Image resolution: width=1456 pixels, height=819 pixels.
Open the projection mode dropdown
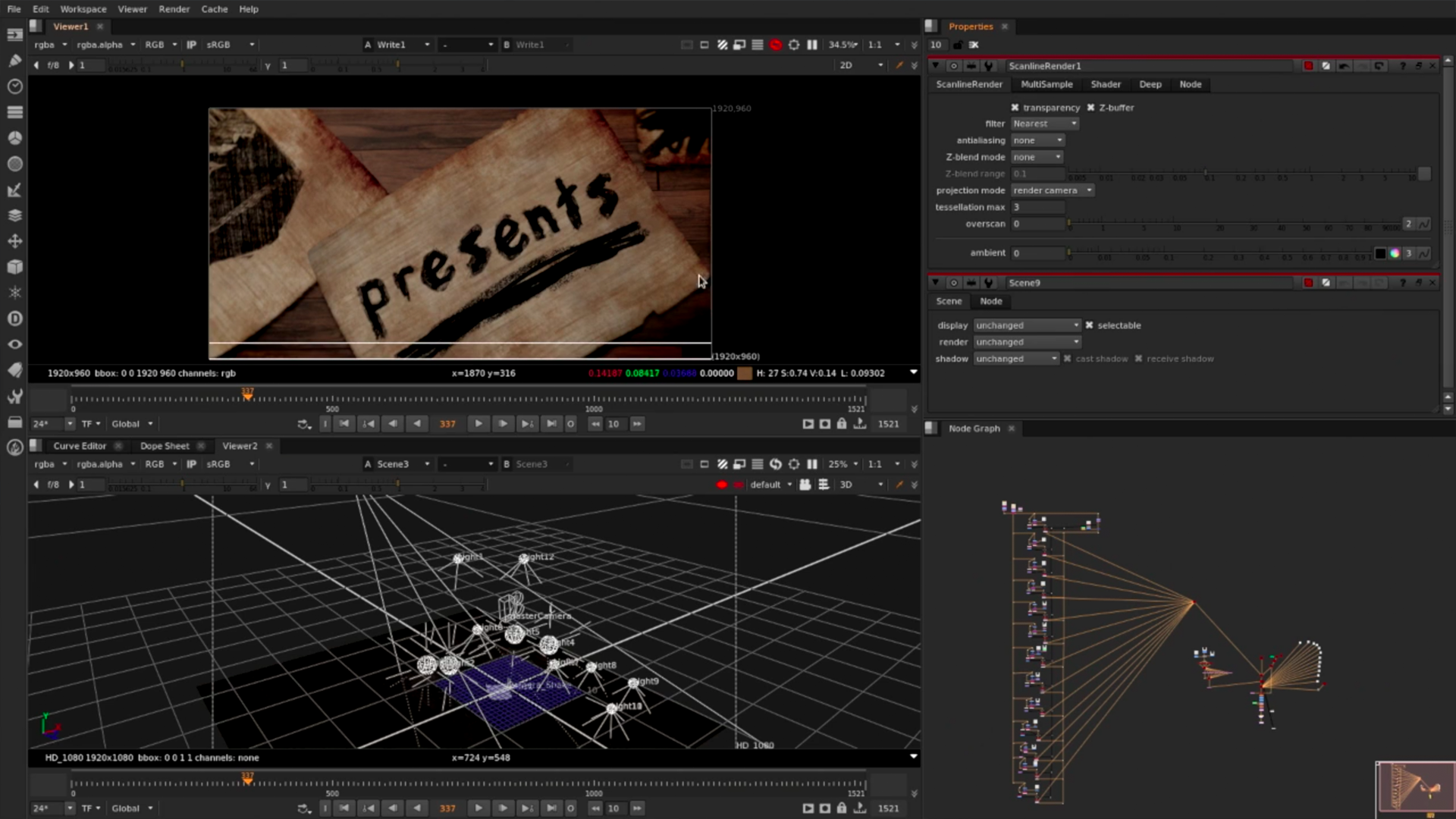coord(1053,190)
